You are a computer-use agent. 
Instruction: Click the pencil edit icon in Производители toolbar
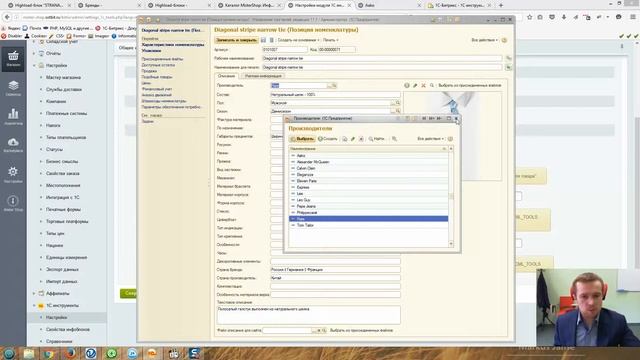(353, 139)
